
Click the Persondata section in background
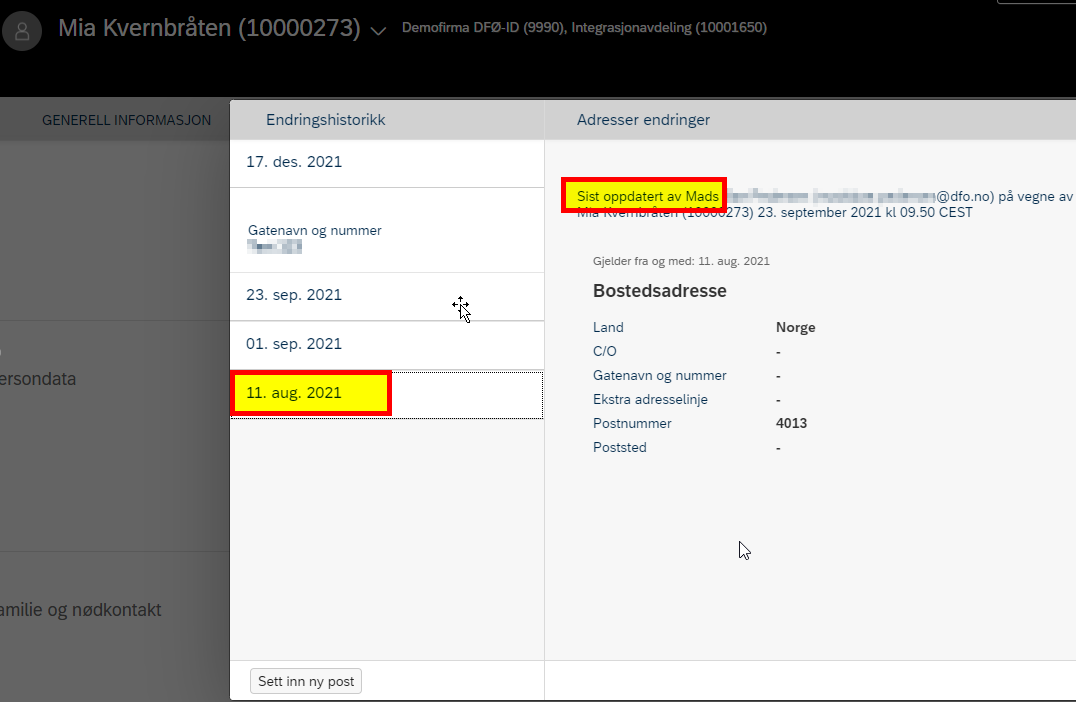pyautogui.click(x=38, y=379)
